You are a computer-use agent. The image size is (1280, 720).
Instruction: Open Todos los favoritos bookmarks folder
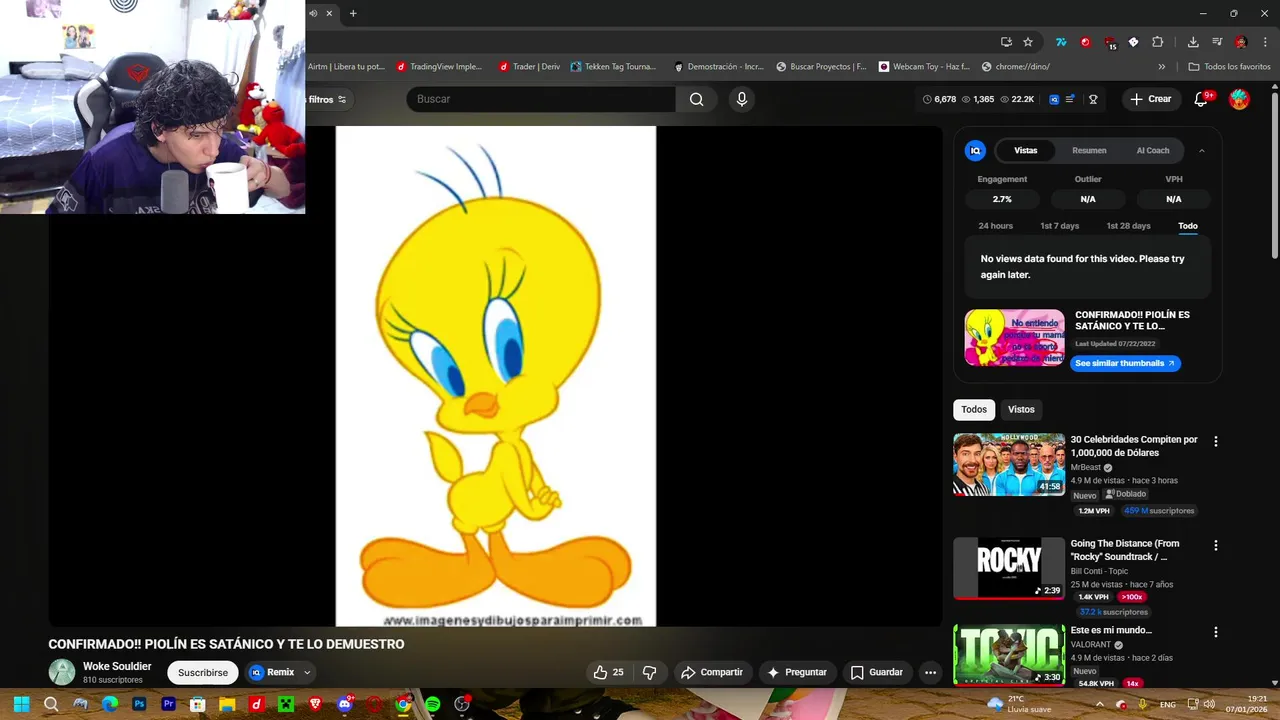tap(1229, 67)
